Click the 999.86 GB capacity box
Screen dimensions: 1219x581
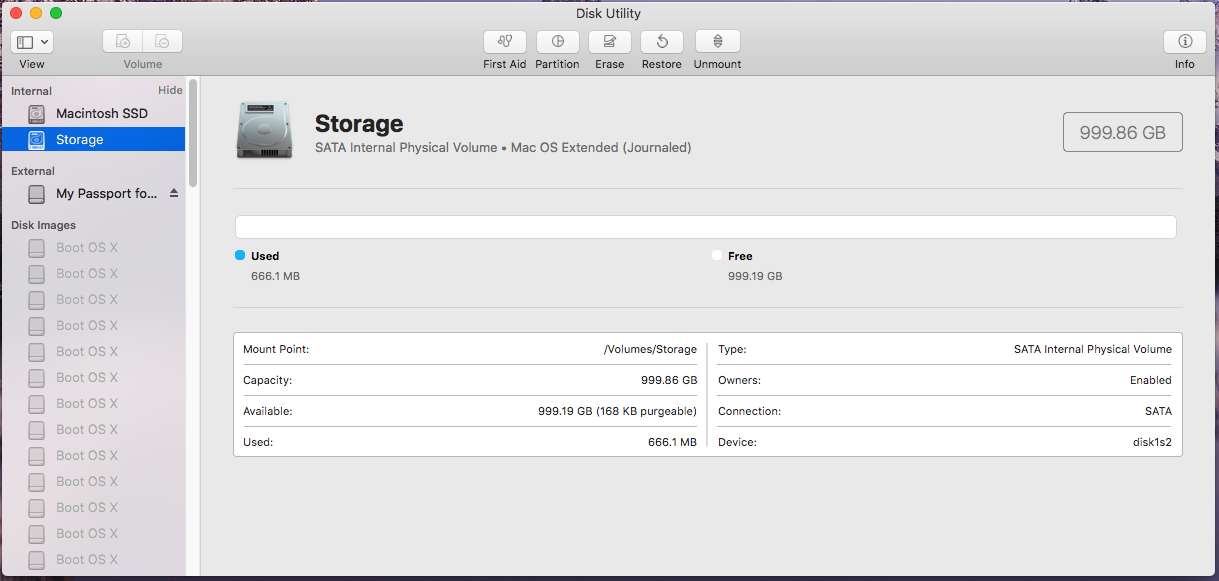tap(1122, 132)
